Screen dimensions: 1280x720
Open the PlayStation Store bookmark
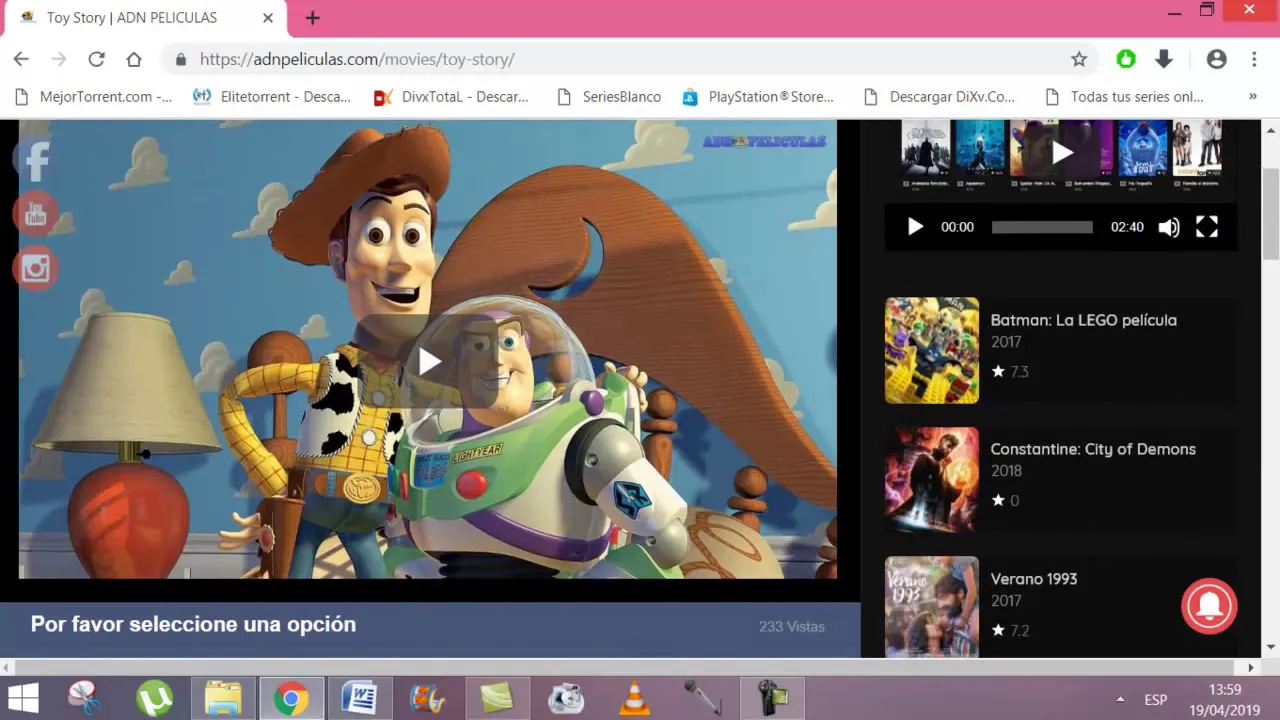pos(758,97)
